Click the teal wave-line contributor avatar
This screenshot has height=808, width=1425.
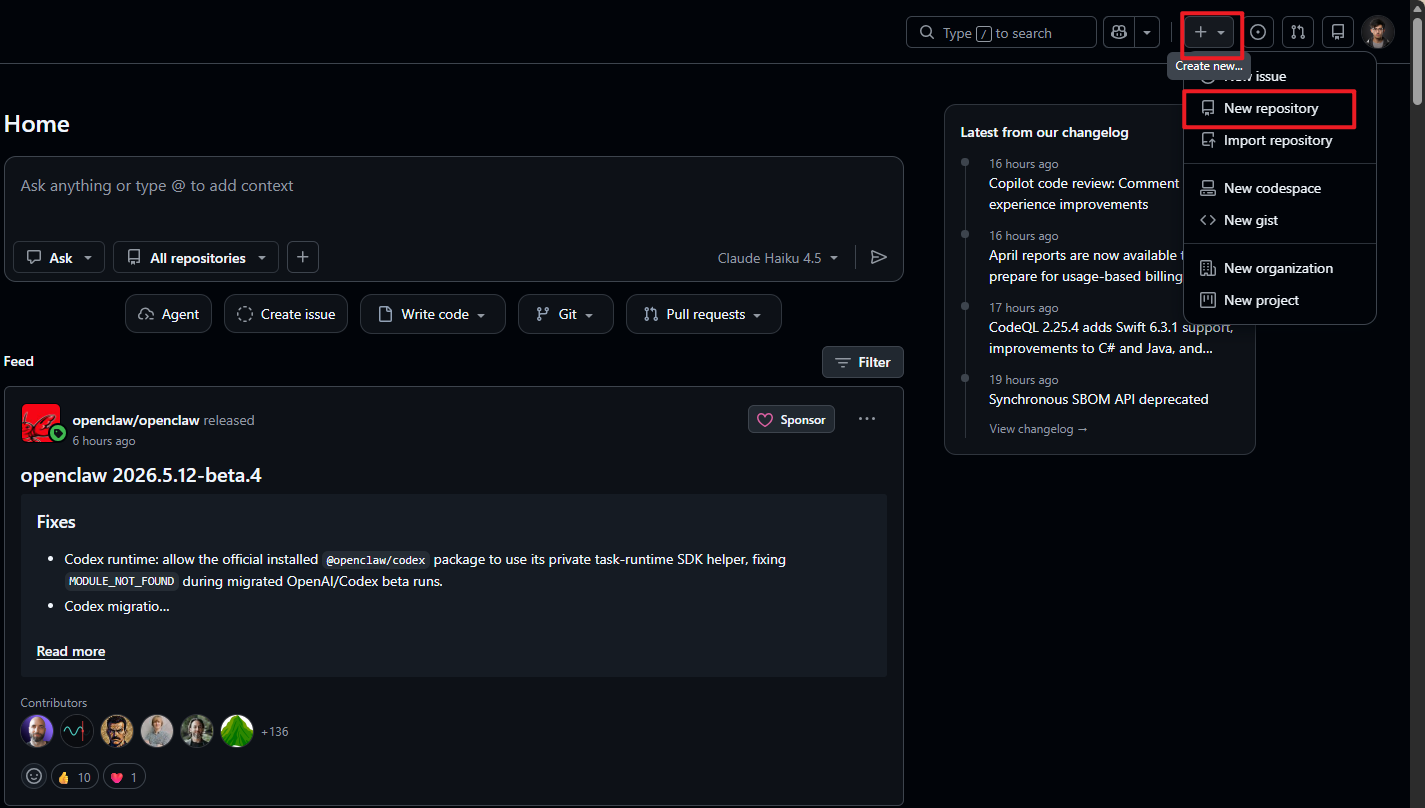click(x=77, y=731)
